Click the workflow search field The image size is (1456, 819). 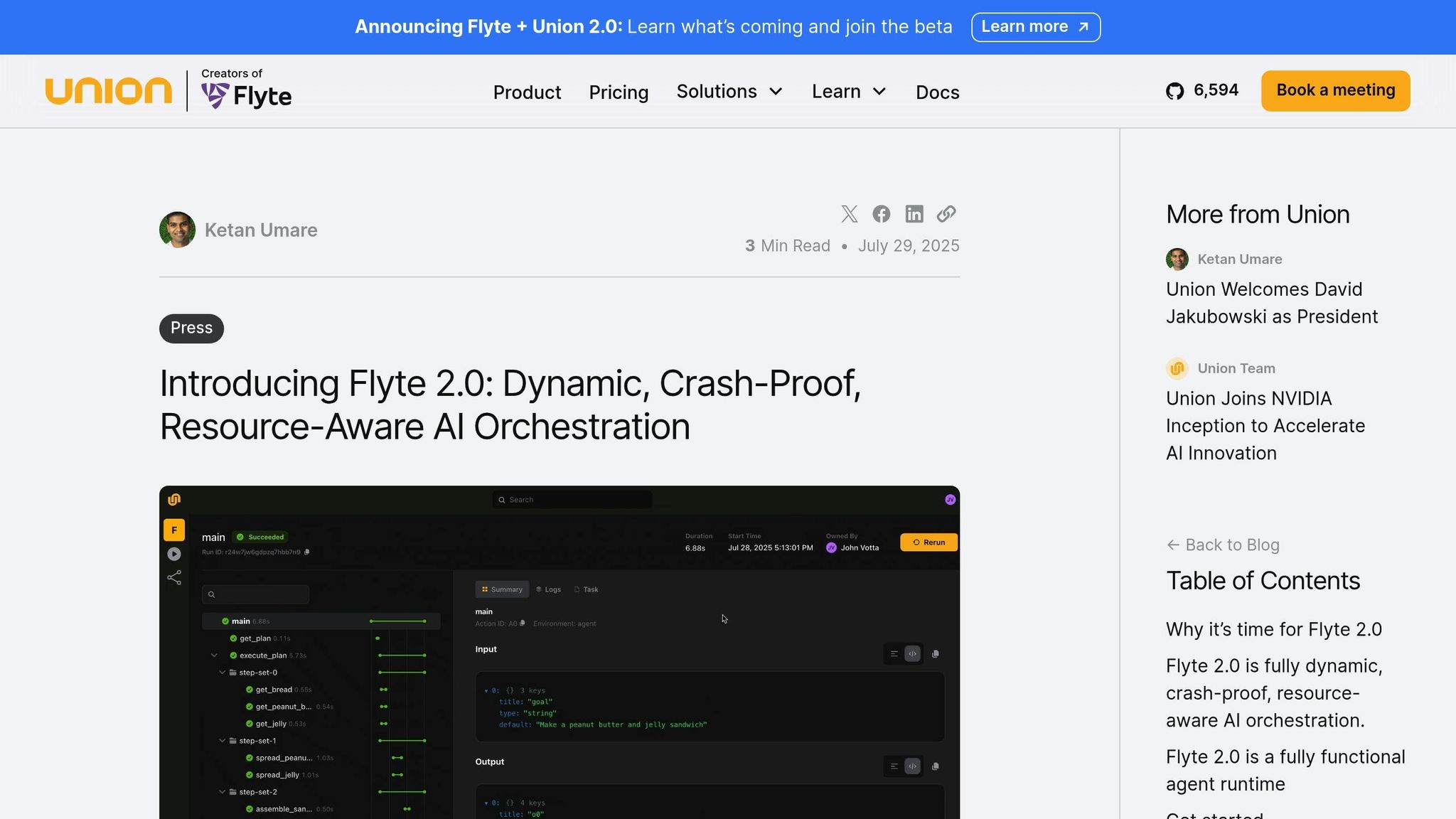point(255,594)
